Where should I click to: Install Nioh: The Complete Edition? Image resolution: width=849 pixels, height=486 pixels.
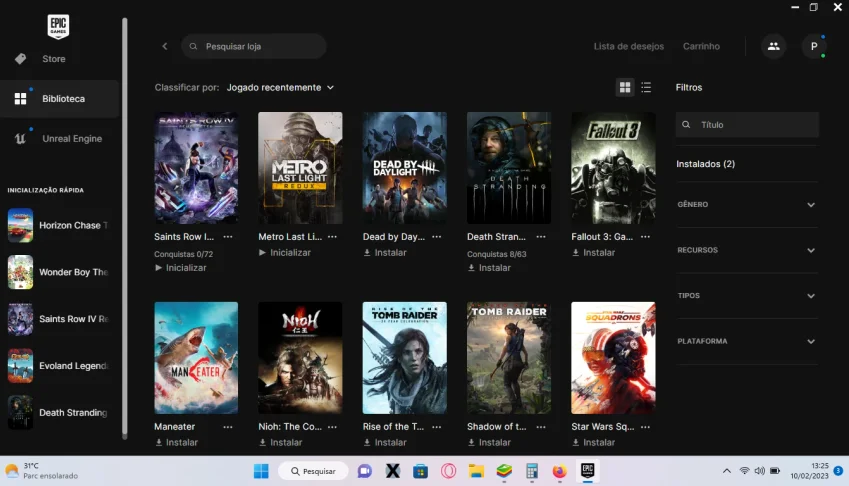pyautogui.click(x=280, y=442)
